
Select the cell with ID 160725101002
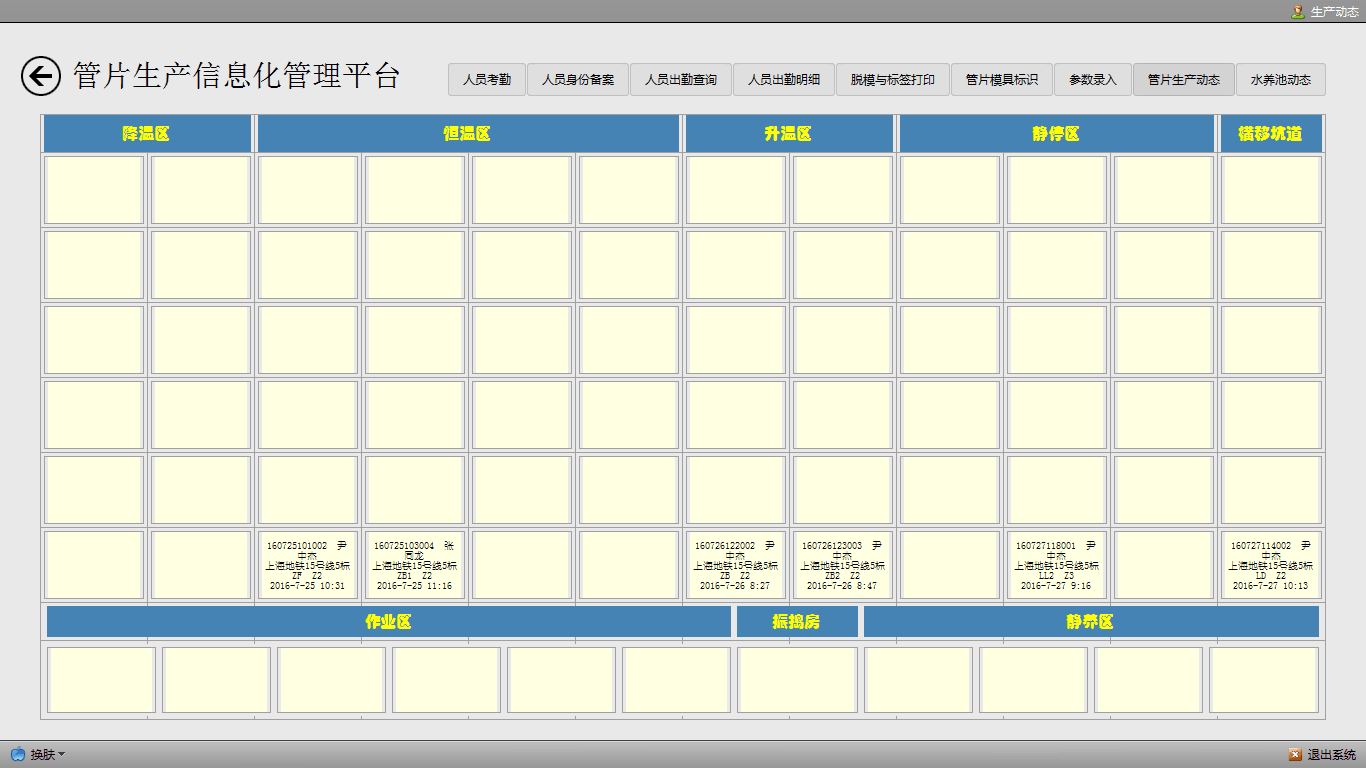click(x=308, y=565)
